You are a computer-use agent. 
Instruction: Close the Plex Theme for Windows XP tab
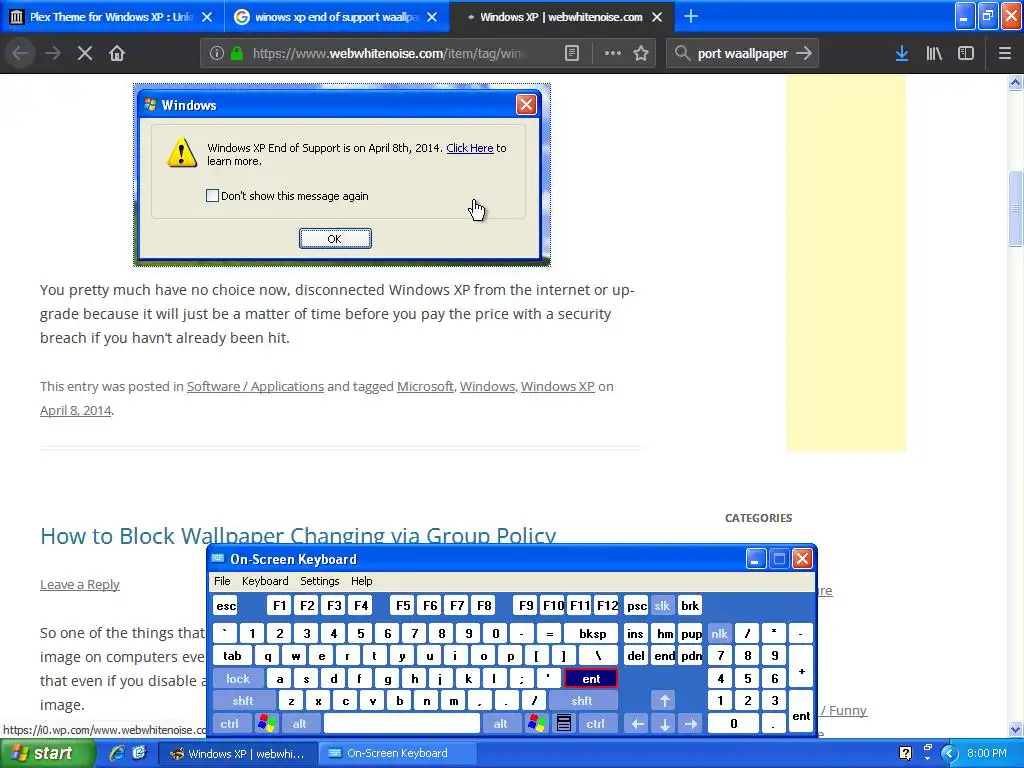tap(207, 17)
